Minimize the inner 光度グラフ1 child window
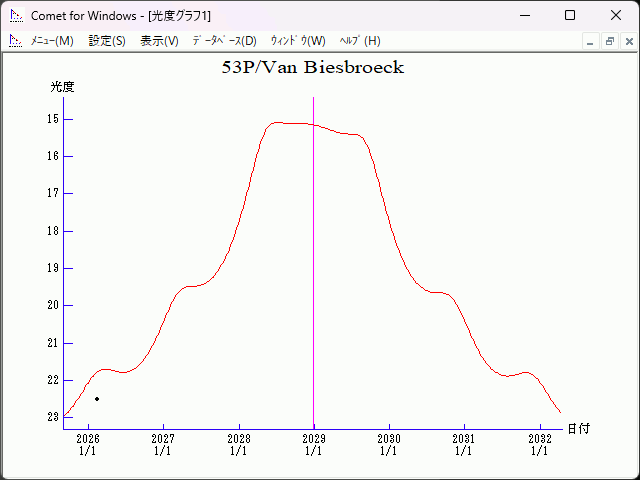The image size is (640, 480). pyautogui.click(x=591, y=41)
